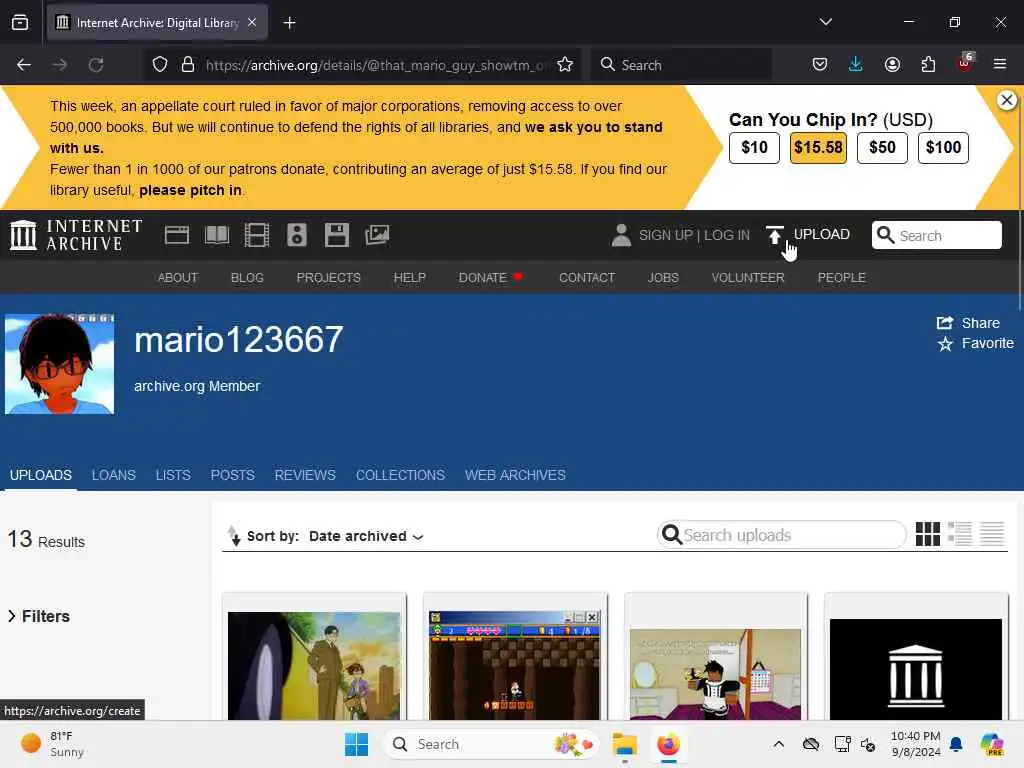1024x768 pixels.
Task: Open Save to Pocket icon
Action: (x=820, y=65)
